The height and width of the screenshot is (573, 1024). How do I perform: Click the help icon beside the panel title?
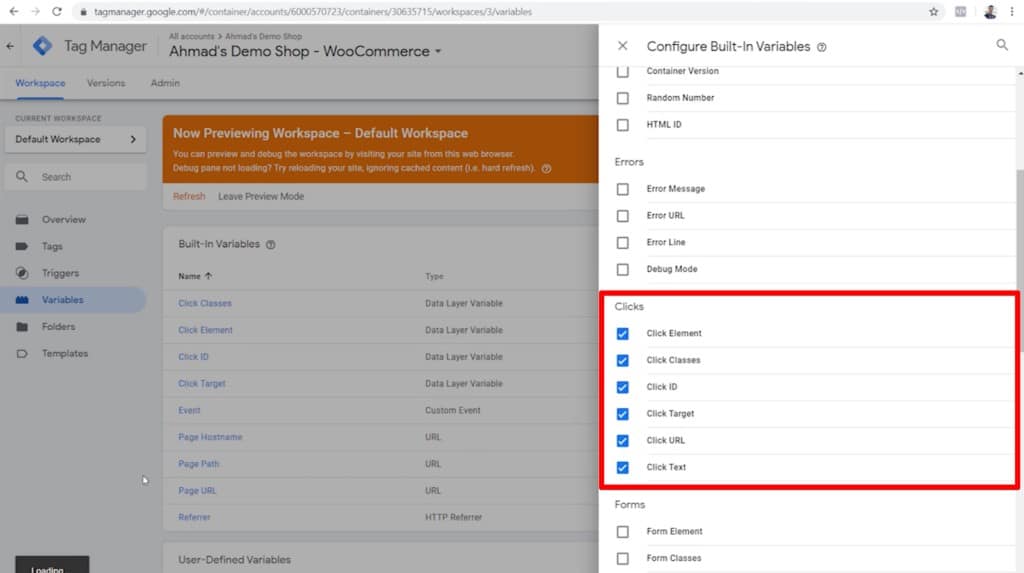tap(821, 47)
